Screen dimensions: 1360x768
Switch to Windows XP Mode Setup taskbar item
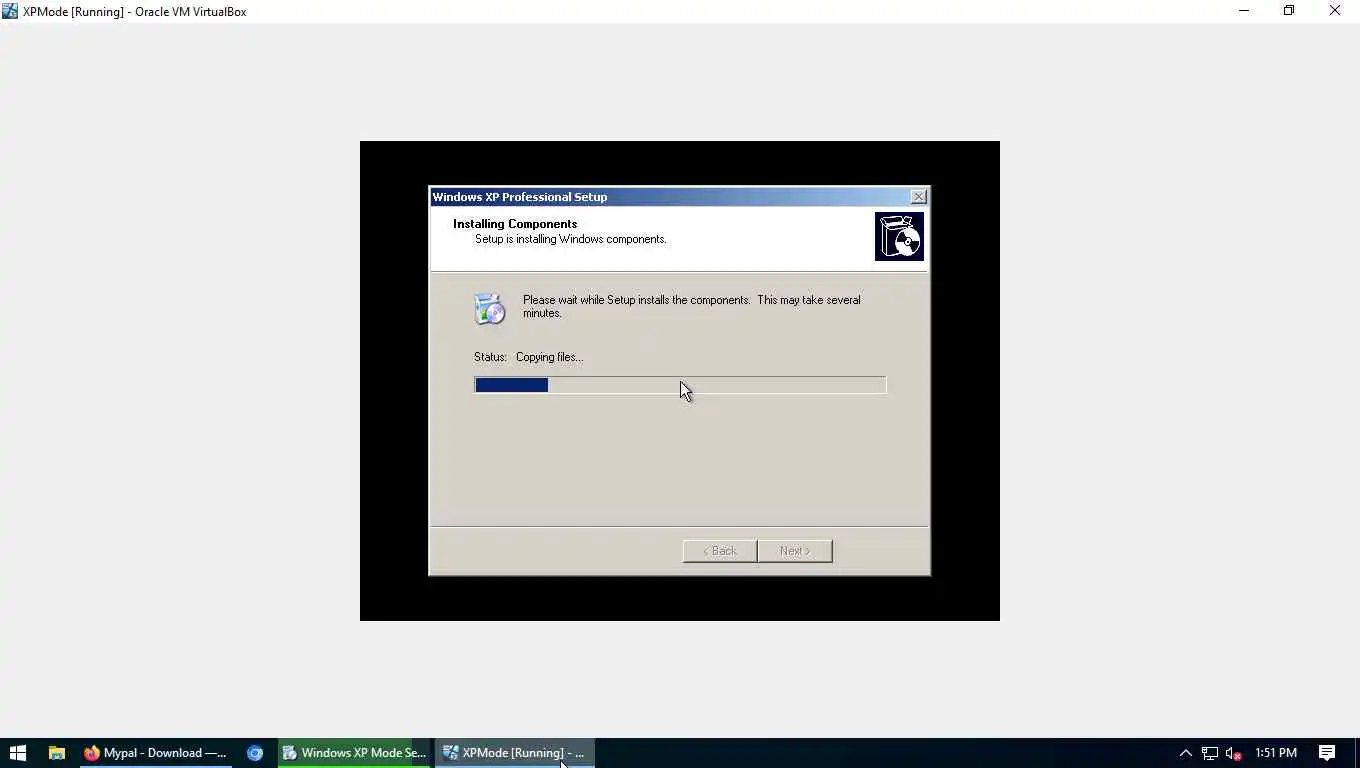(x=354, y=753)
